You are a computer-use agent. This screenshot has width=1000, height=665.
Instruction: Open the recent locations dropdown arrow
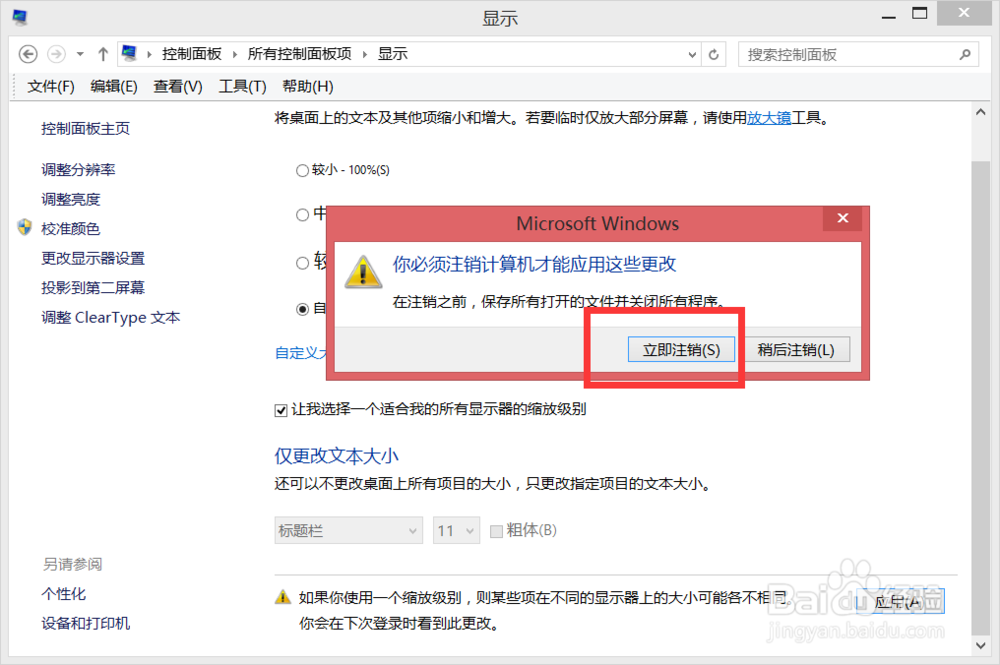[80, 54]
